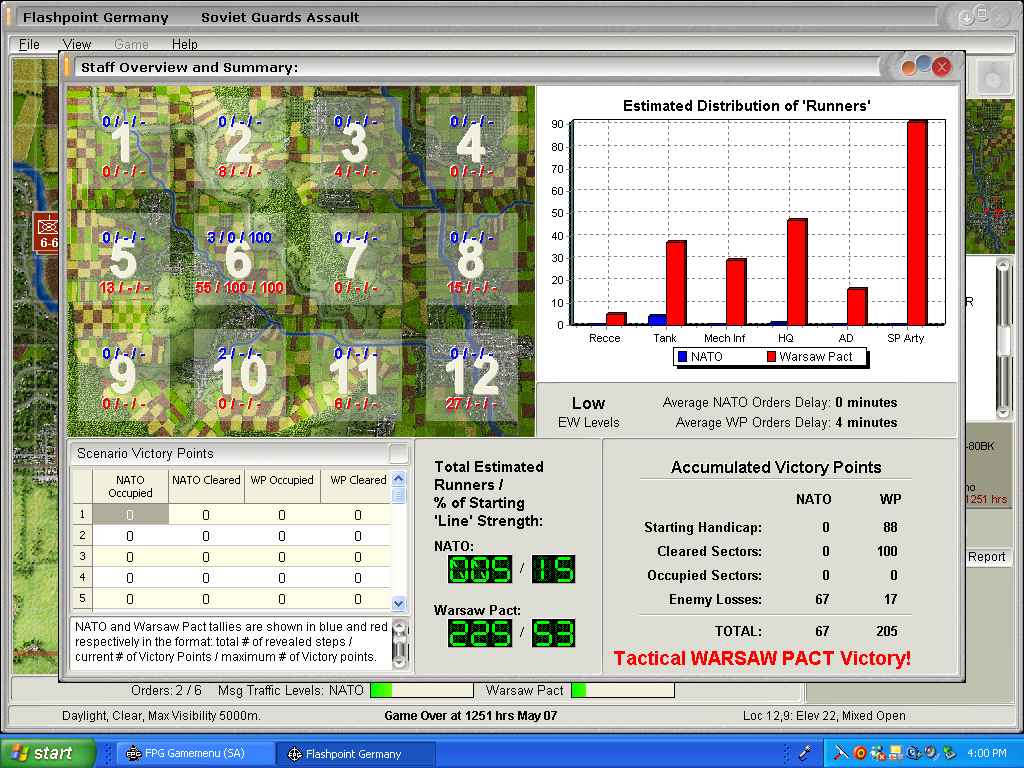Click the victory points table scroll-down arrow

399,603
